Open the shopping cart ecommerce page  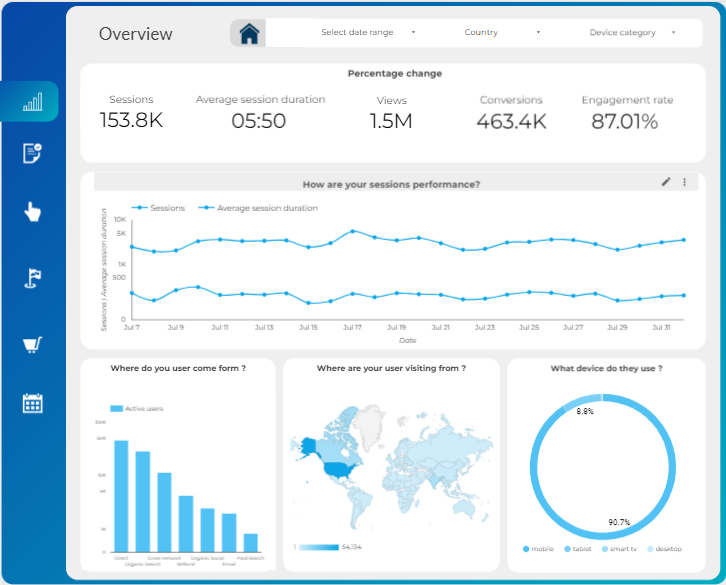(32, 345)
